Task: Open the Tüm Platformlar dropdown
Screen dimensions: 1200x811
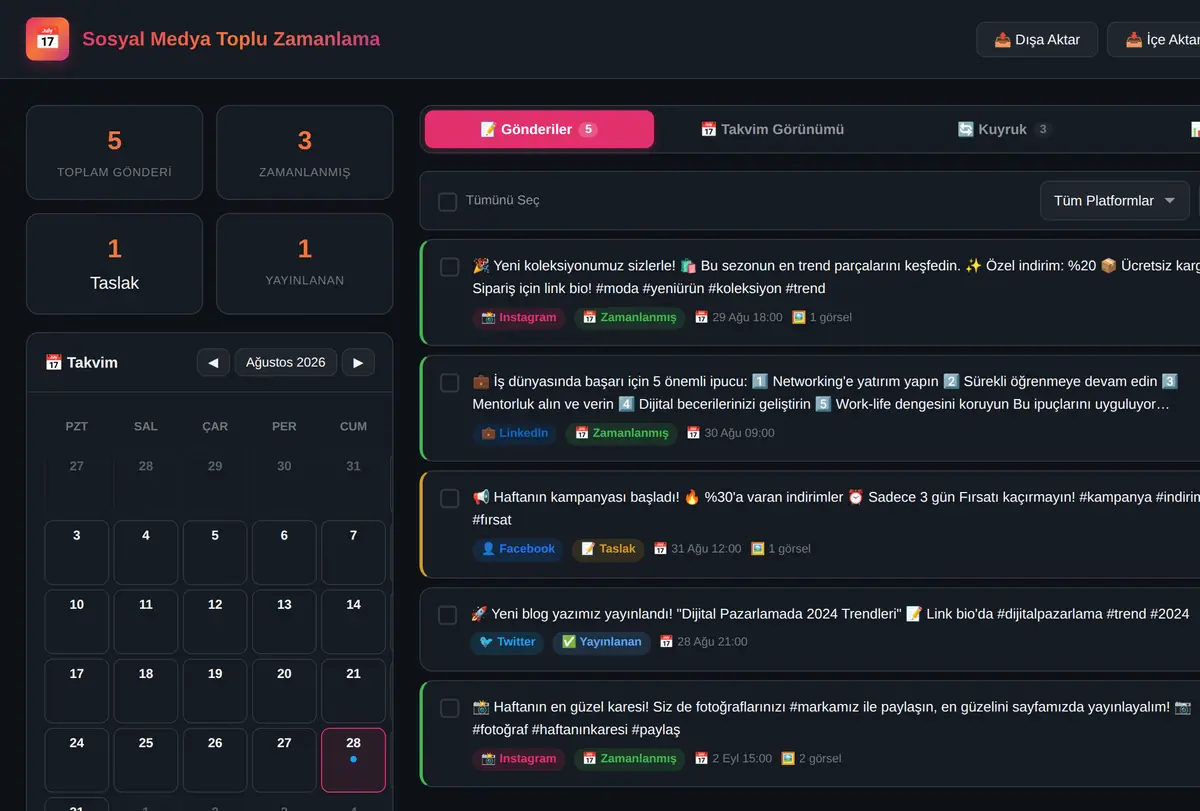Action: [x=1115, y=201]
